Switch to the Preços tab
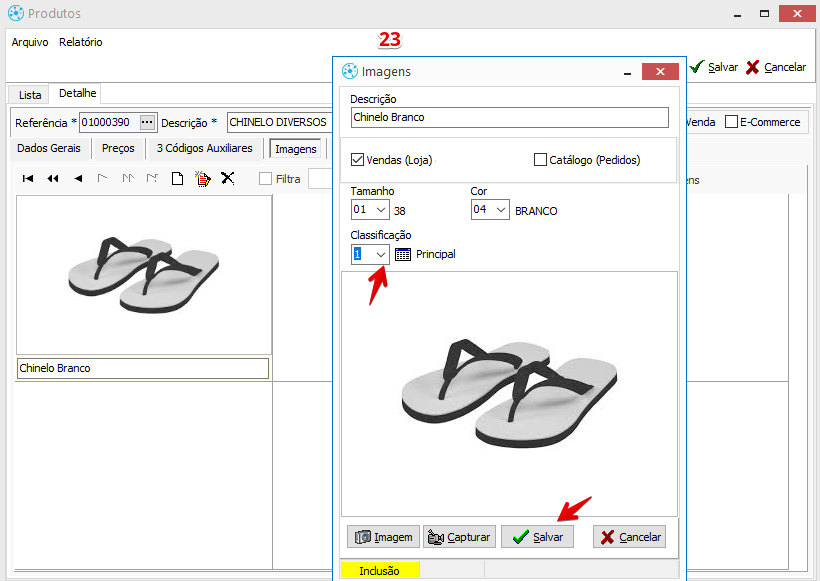The image size is (820, 581). [118, 148]
